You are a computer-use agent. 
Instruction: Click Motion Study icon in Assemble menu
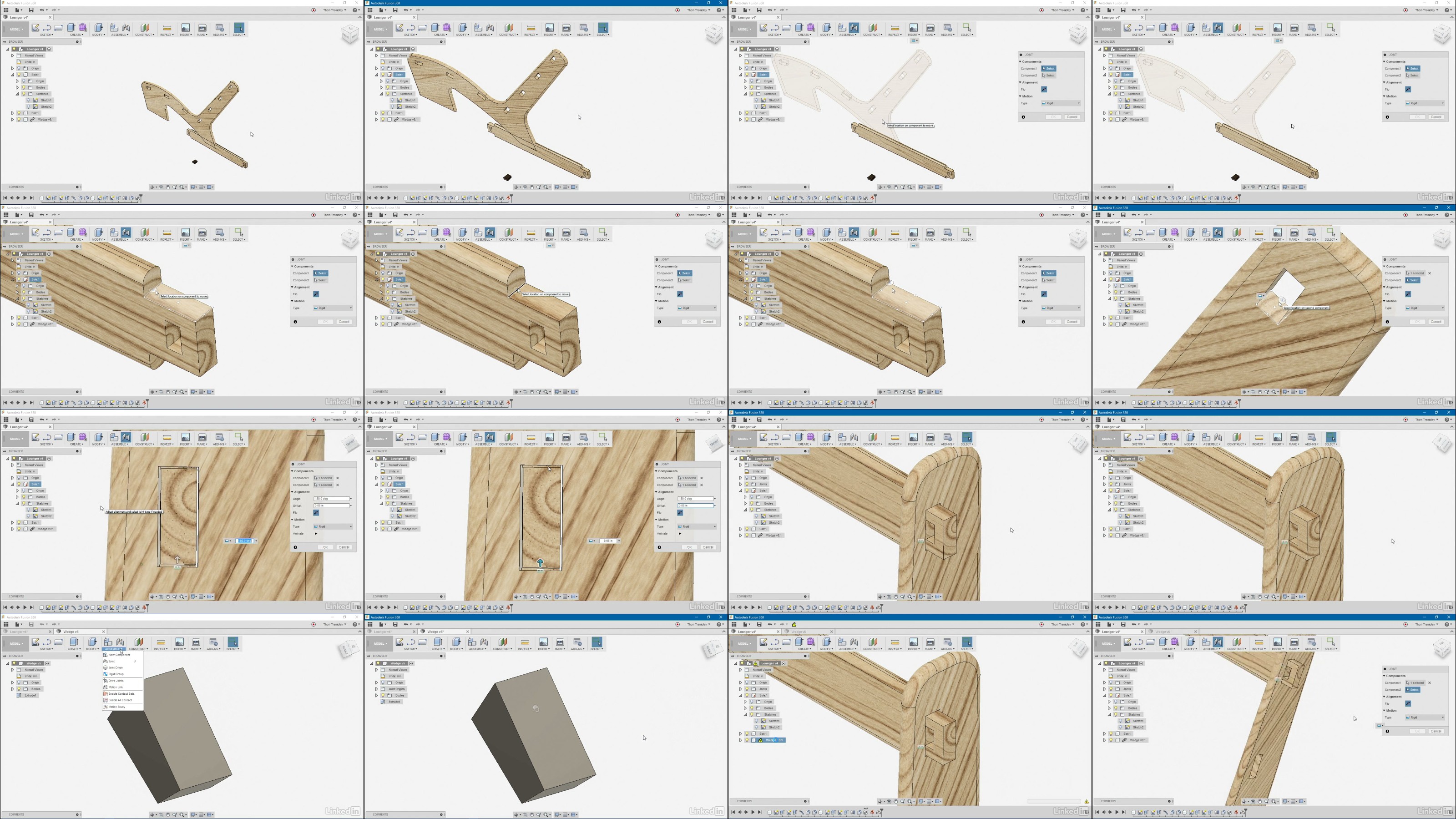[106, 707]
